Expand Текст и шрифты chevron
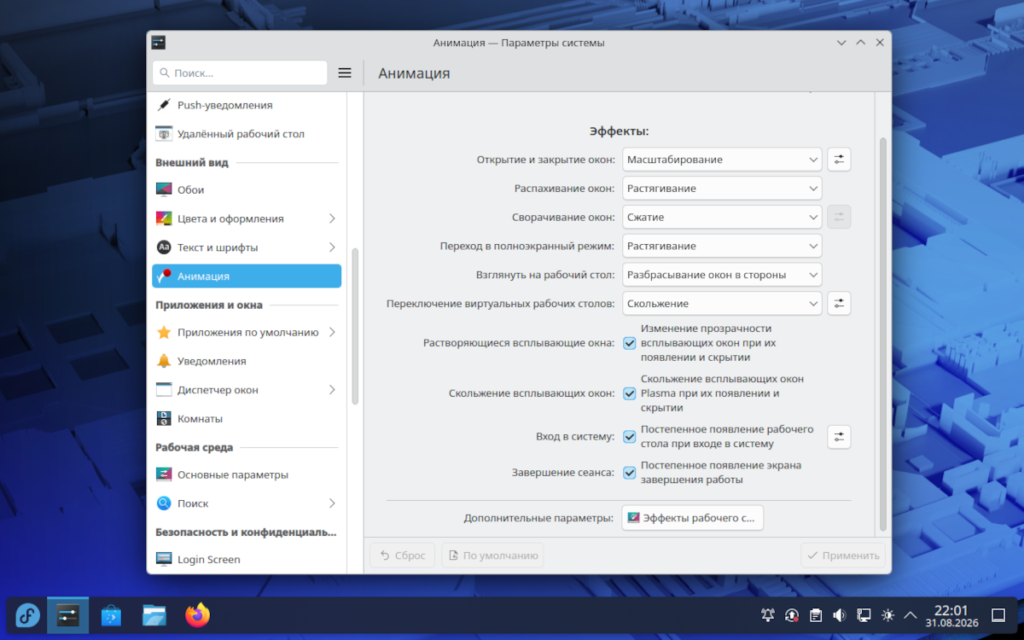1024x640 pixels. 332,247
